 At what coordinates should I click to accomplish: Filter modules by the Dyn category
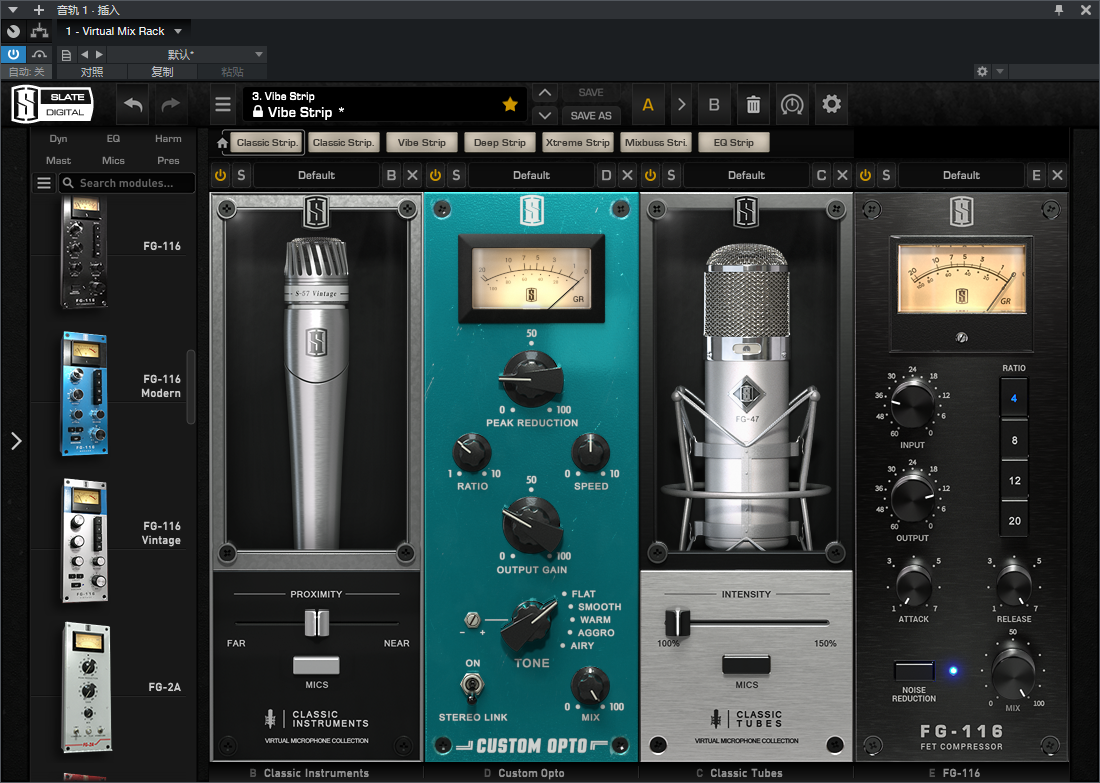58,139
